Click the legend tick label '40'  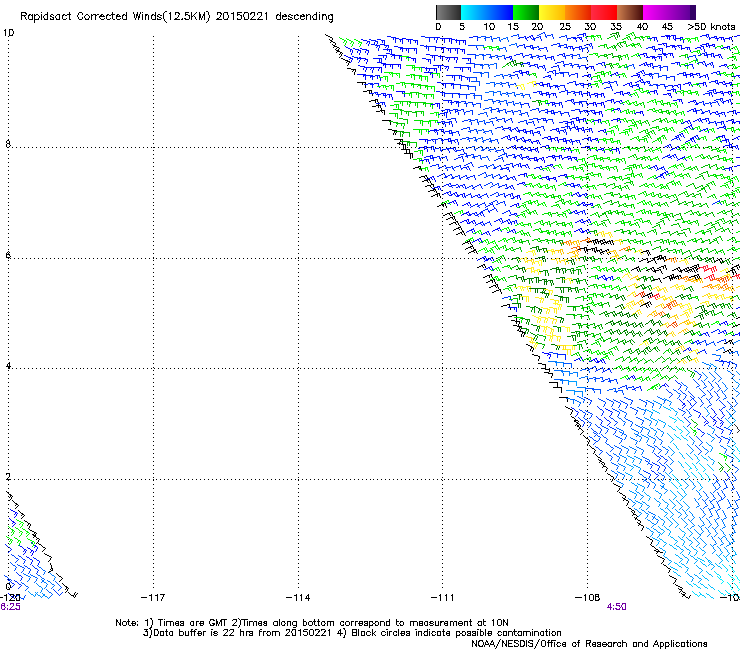point(642,27)
